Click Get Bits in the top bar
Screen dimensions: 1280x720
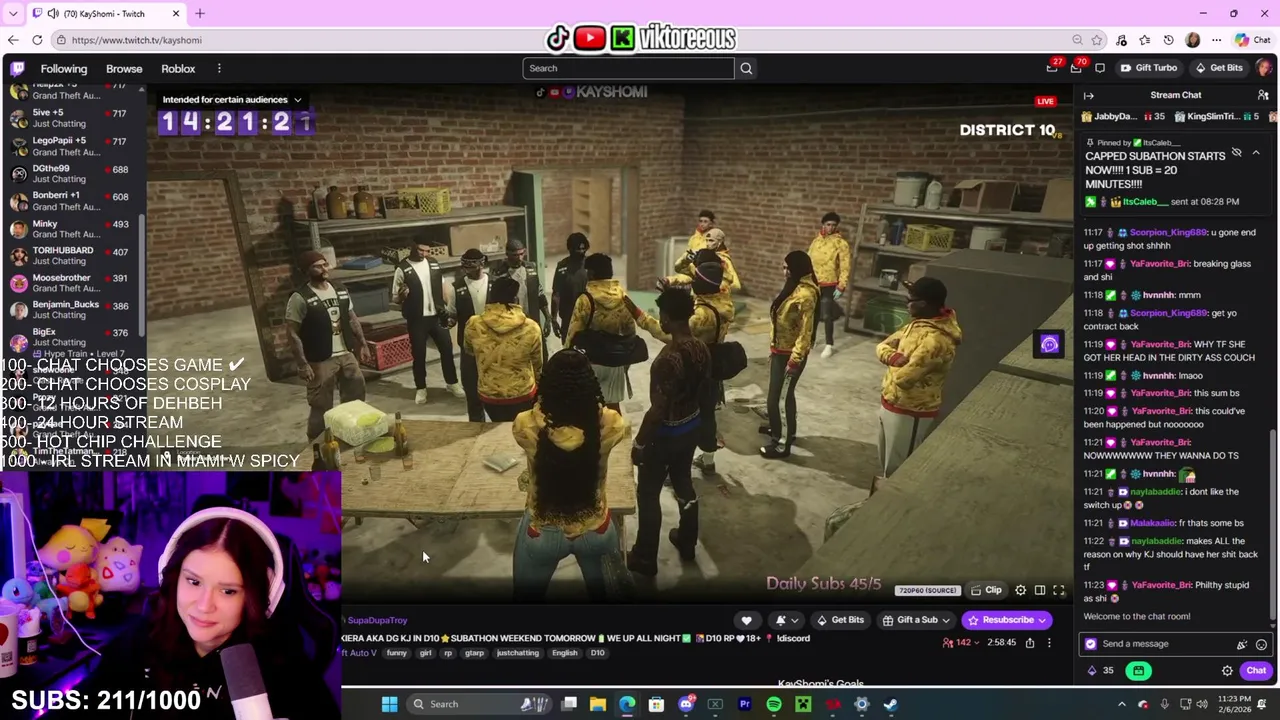pos(1218,68)
